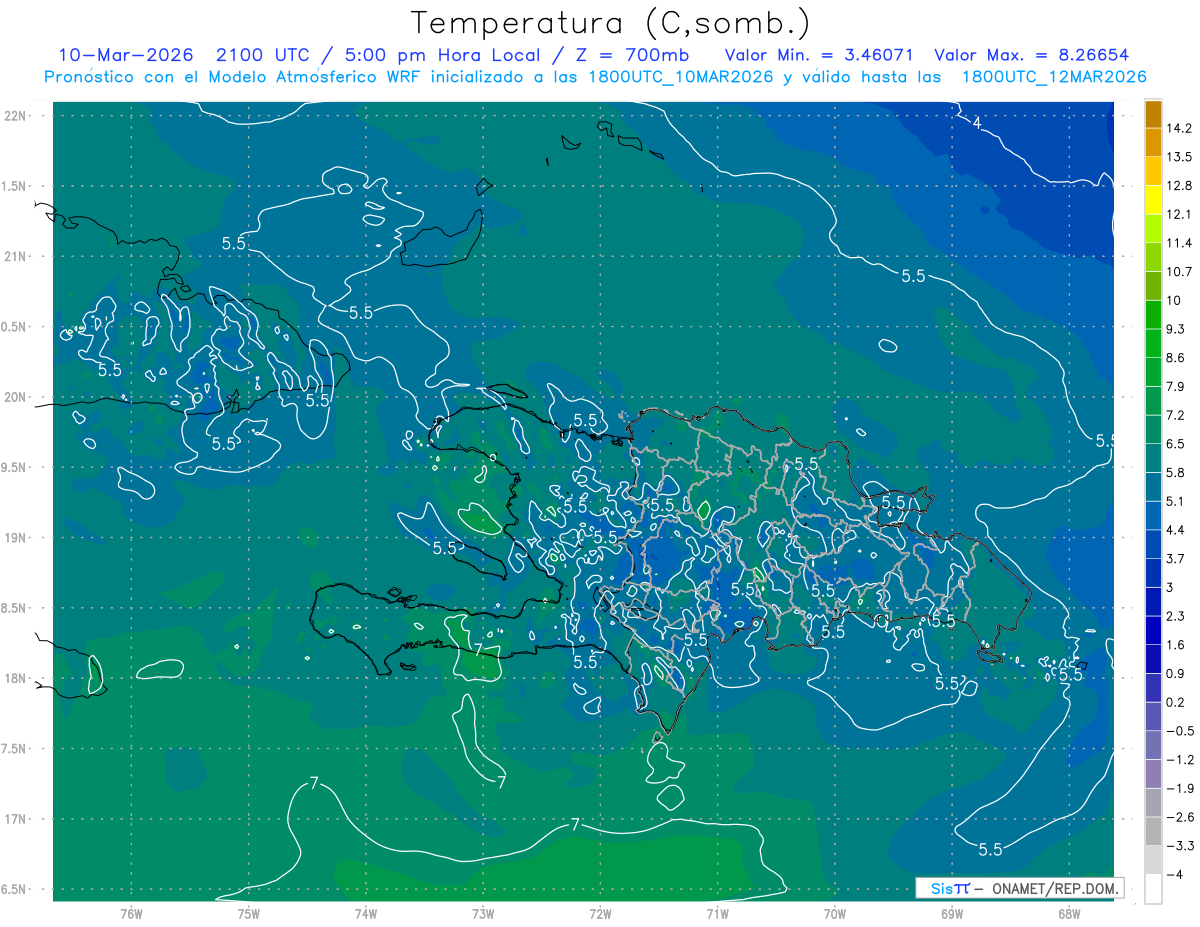Viewport: 1200px width, 927px height.
Task: Click the "69W" longitude axis label
Action: pyautogui.click(x=952, y=913)
